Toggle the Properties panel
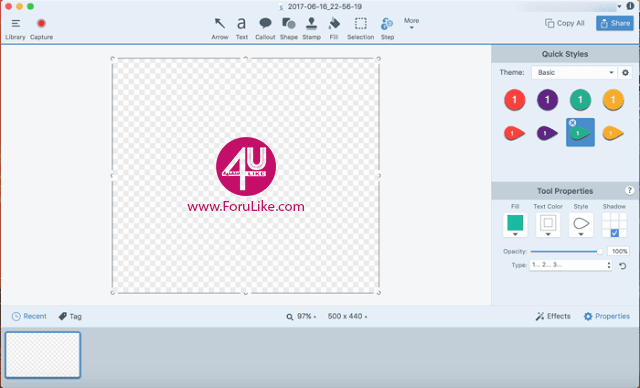The image size is (640, 388). coord(607,316)
